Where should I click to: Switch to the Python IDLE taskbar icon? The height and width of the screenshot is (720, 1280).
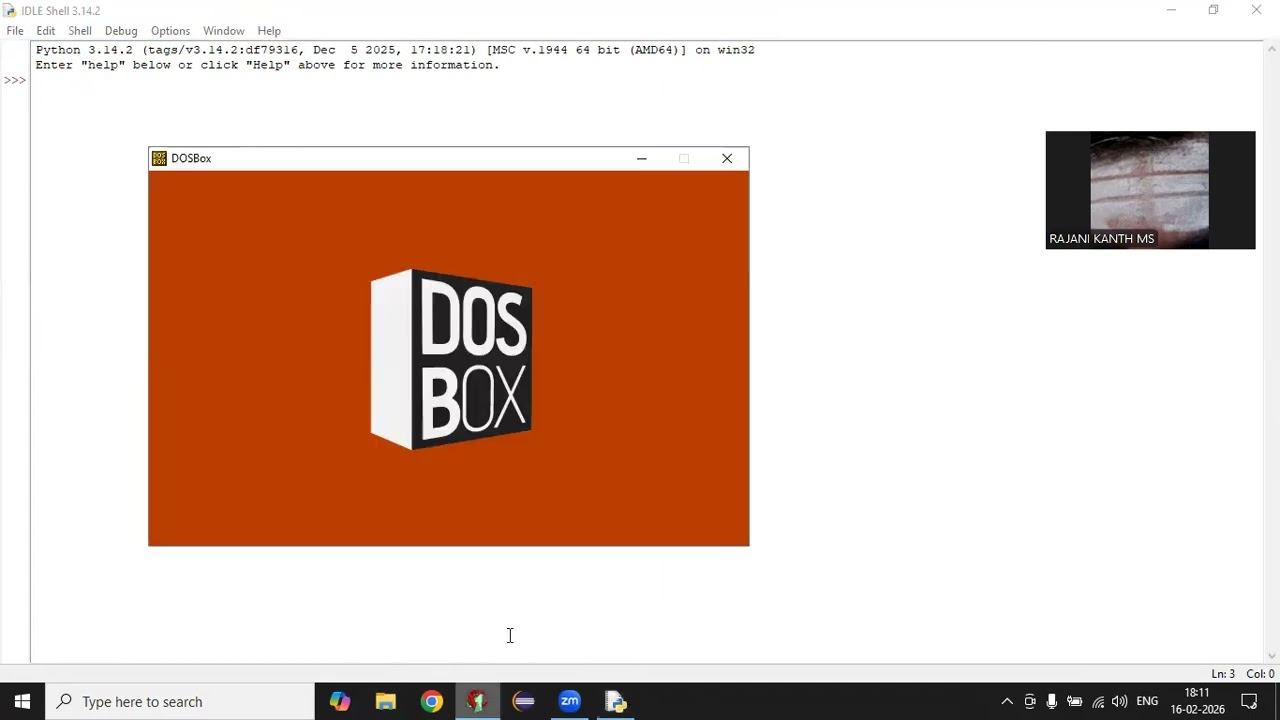tap(616, 701)
